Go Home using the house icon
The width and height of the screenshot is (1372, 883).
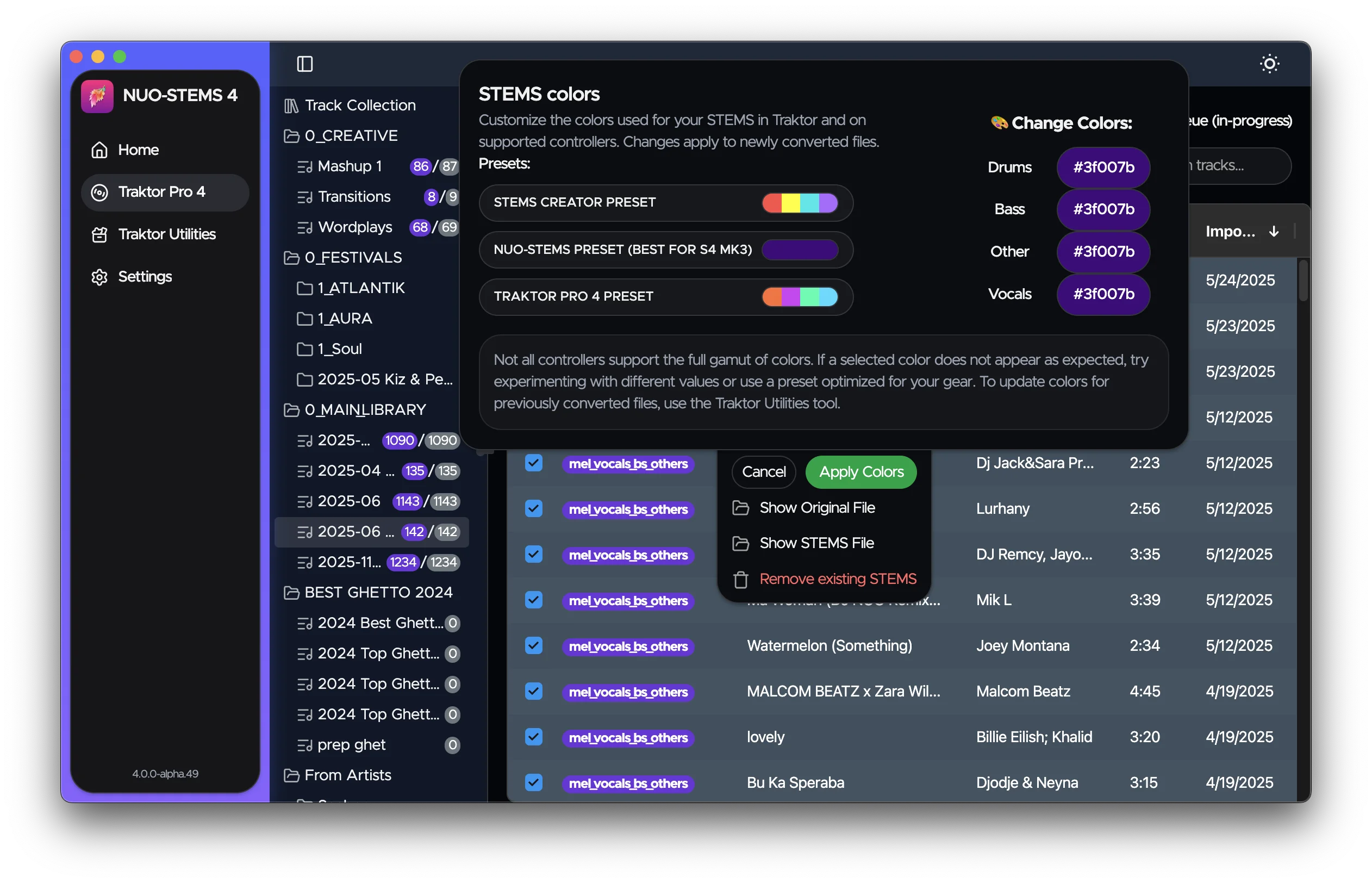138,150
